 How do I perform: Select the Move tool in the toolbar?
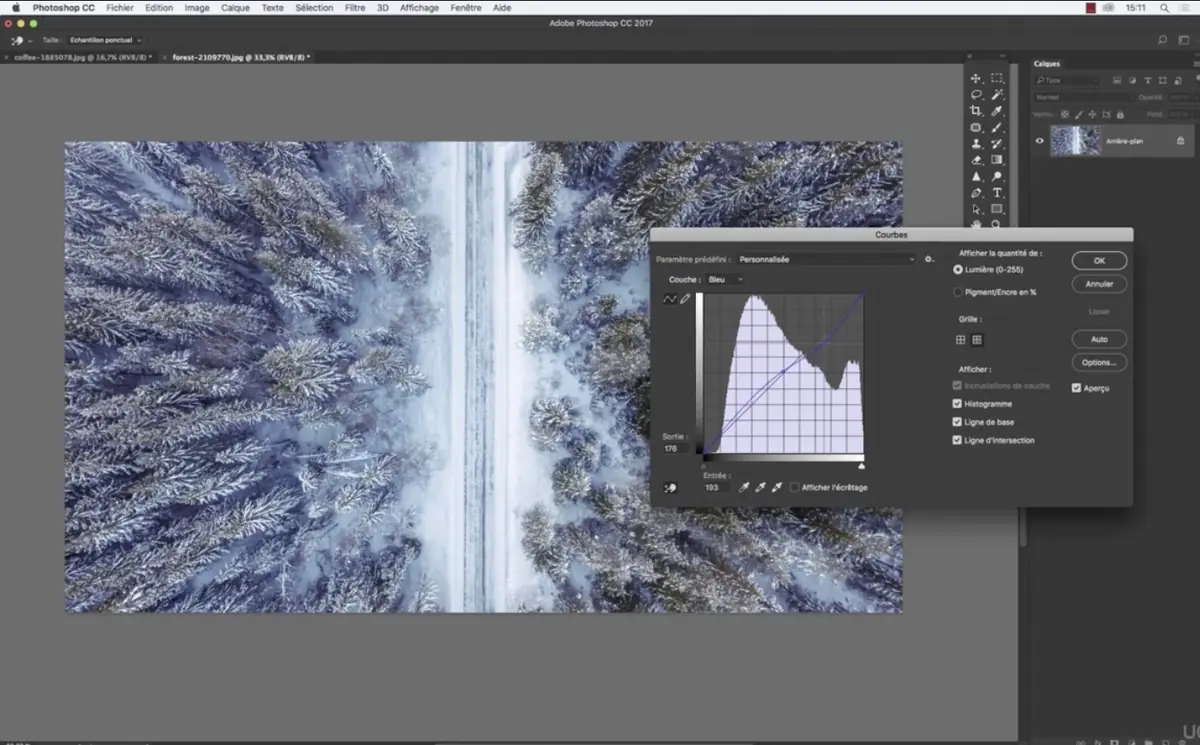pos(976,79)
